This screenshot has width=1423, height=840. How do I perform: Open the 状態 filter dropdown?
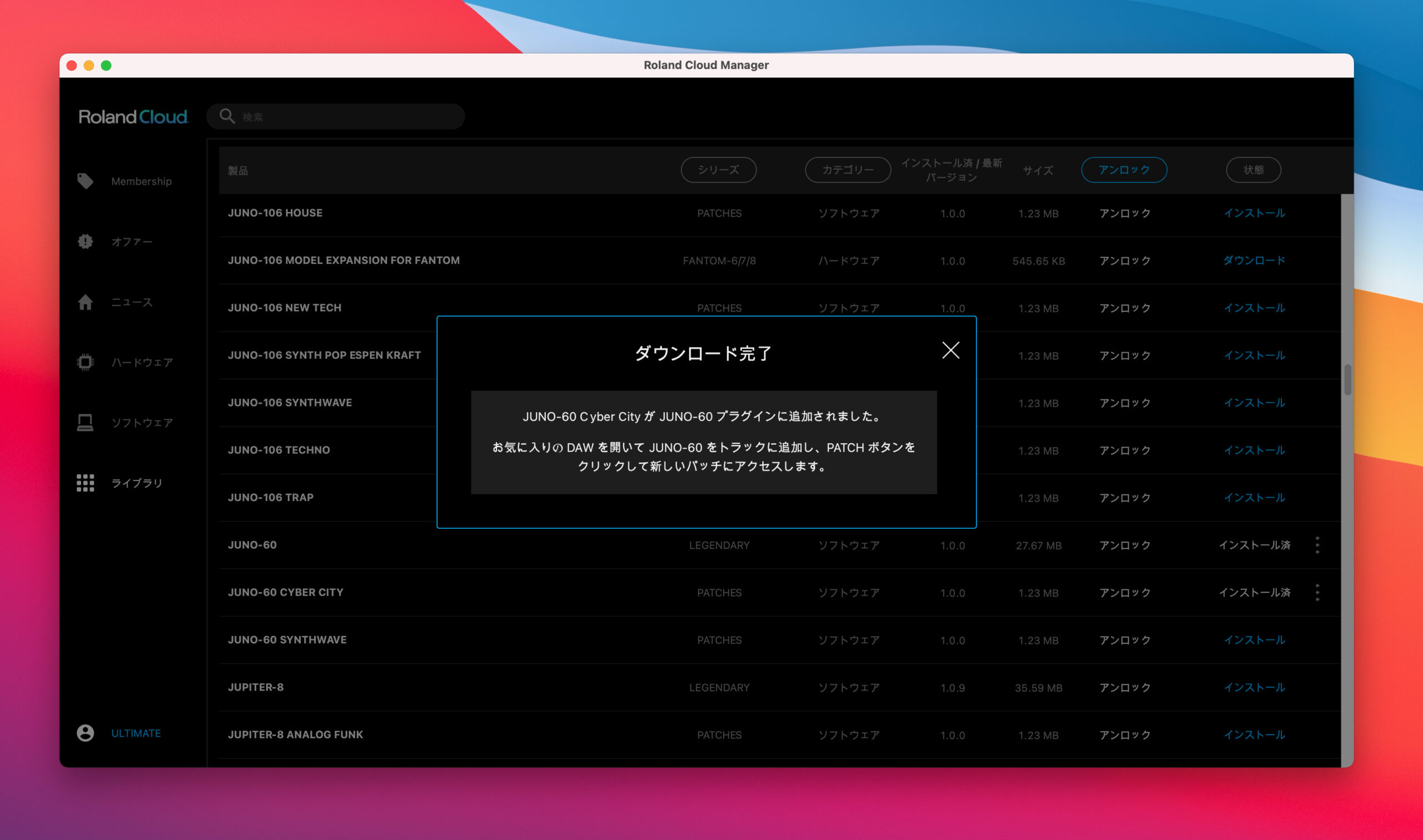click(1253, 170)
